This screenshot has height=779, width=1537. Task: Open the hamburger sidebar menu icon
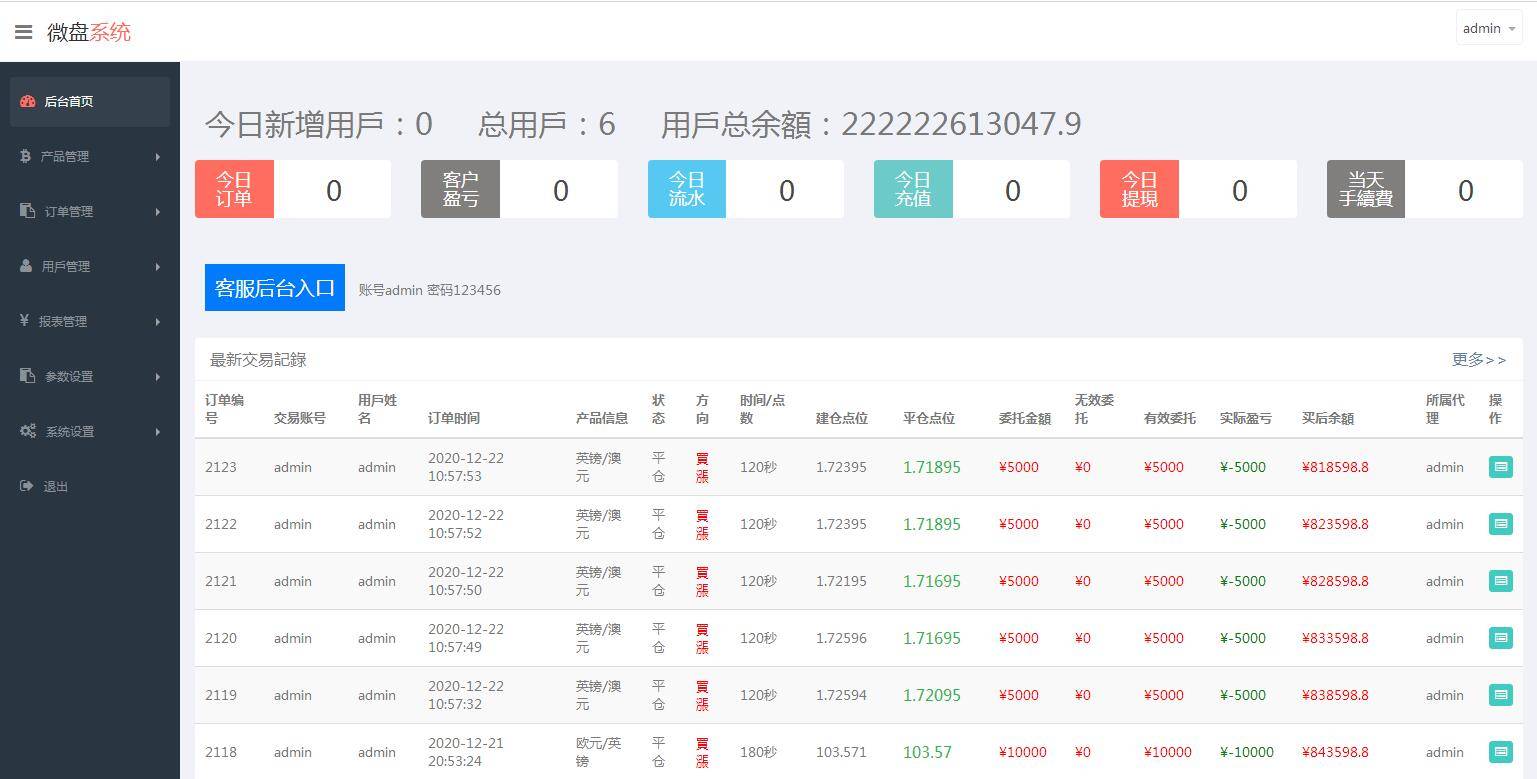24,31
